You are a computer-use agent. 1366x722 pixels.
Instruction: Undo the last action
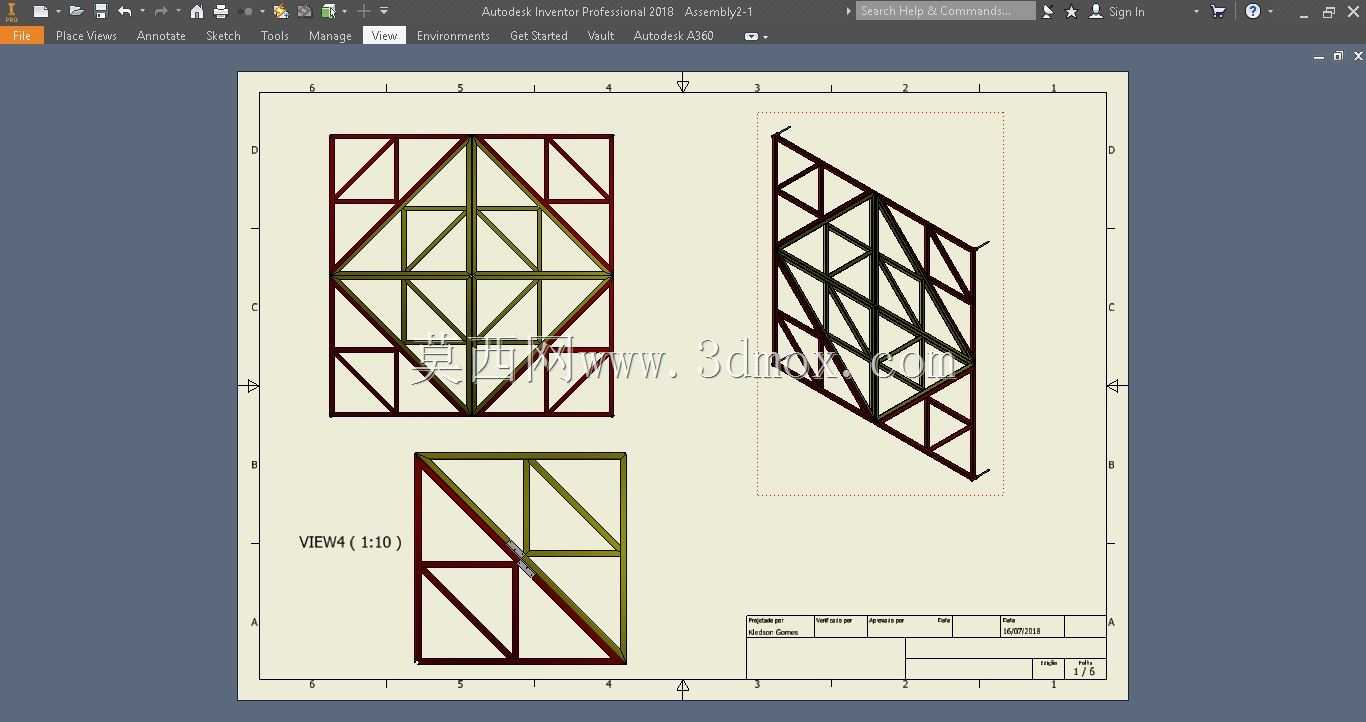click(125, 11)
